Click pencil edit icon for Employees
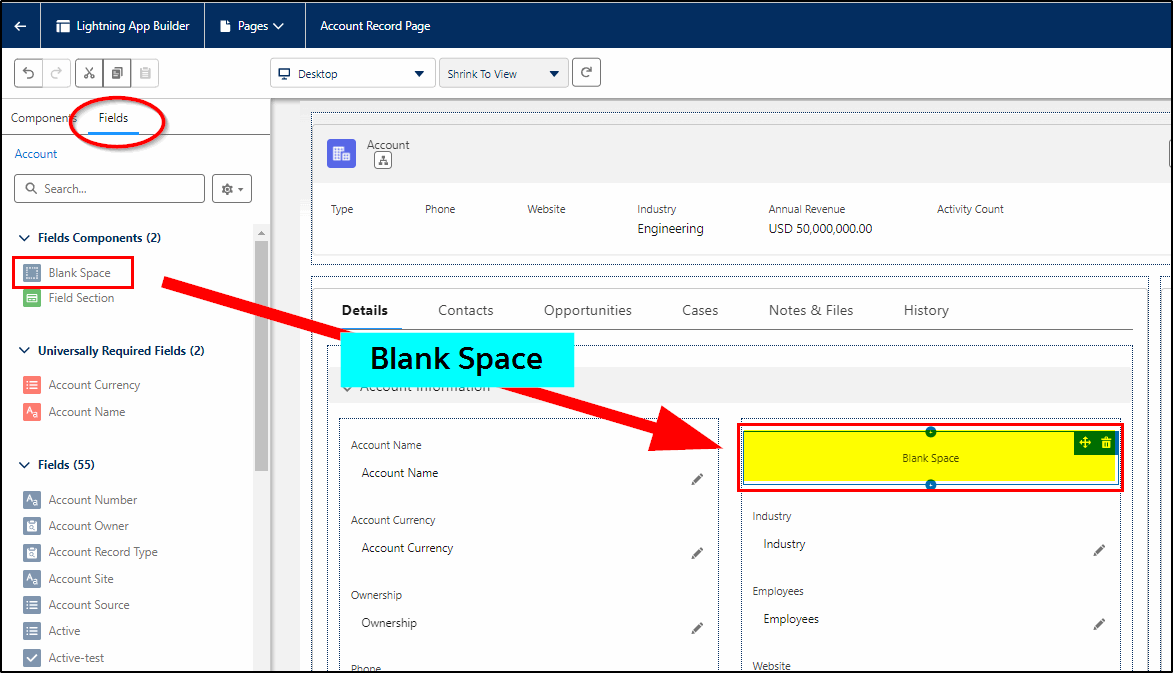Screen dimensions: 1173x673 click(1099, 624)
